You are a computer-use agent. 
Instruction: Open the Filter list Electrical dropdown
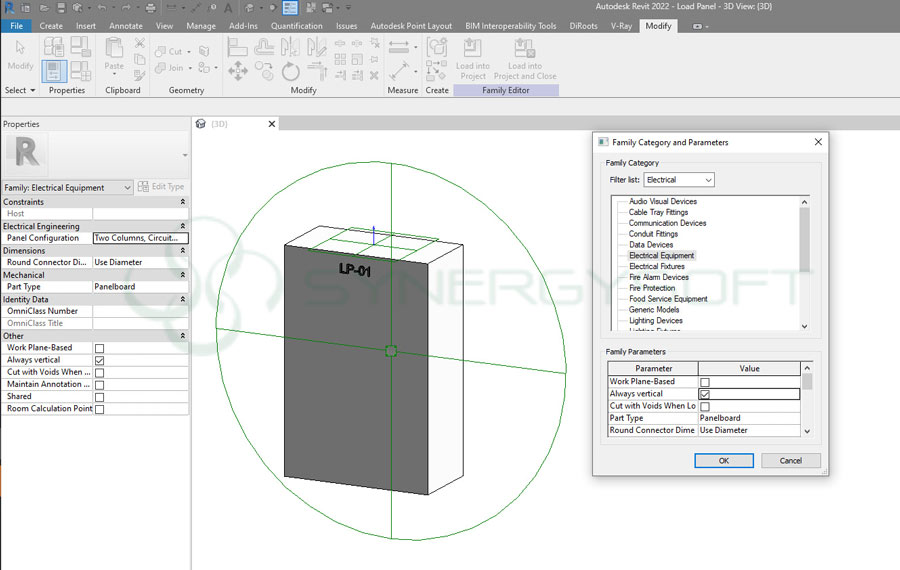679,180
